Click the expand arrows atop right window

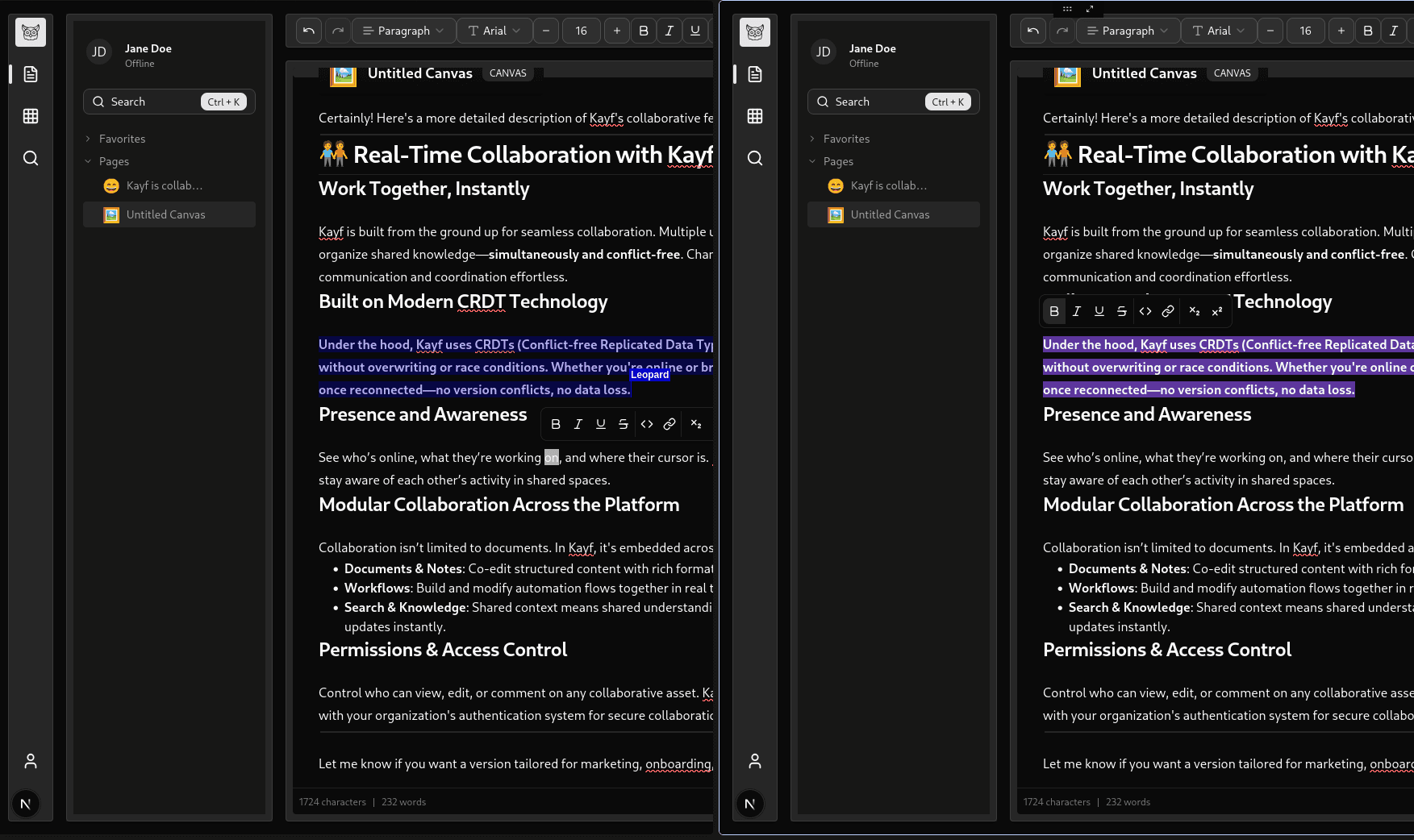pyautogui.click(x=1090, y=9)
